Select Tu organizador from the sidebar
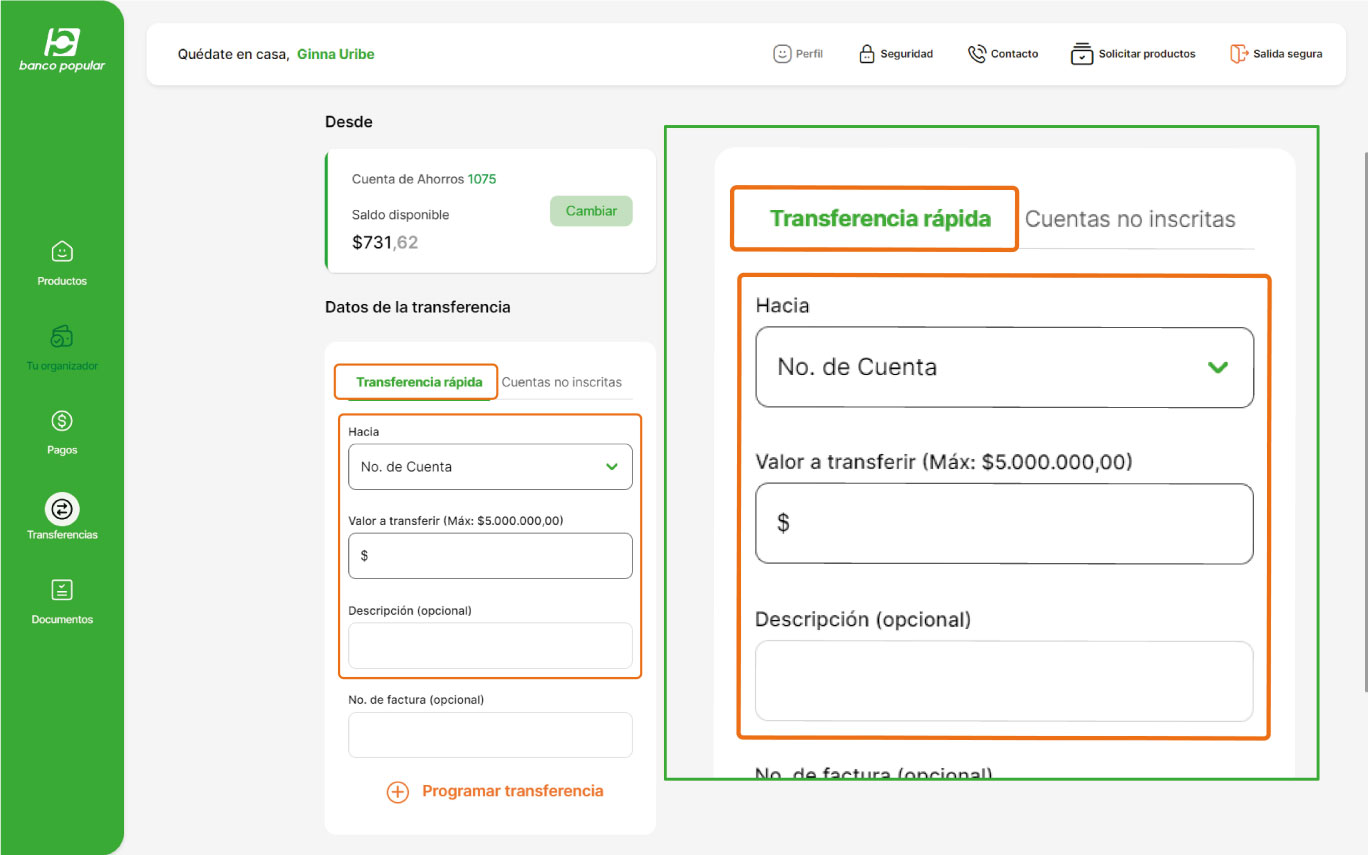The image size is (1368, 855). (x=62, y=347)
